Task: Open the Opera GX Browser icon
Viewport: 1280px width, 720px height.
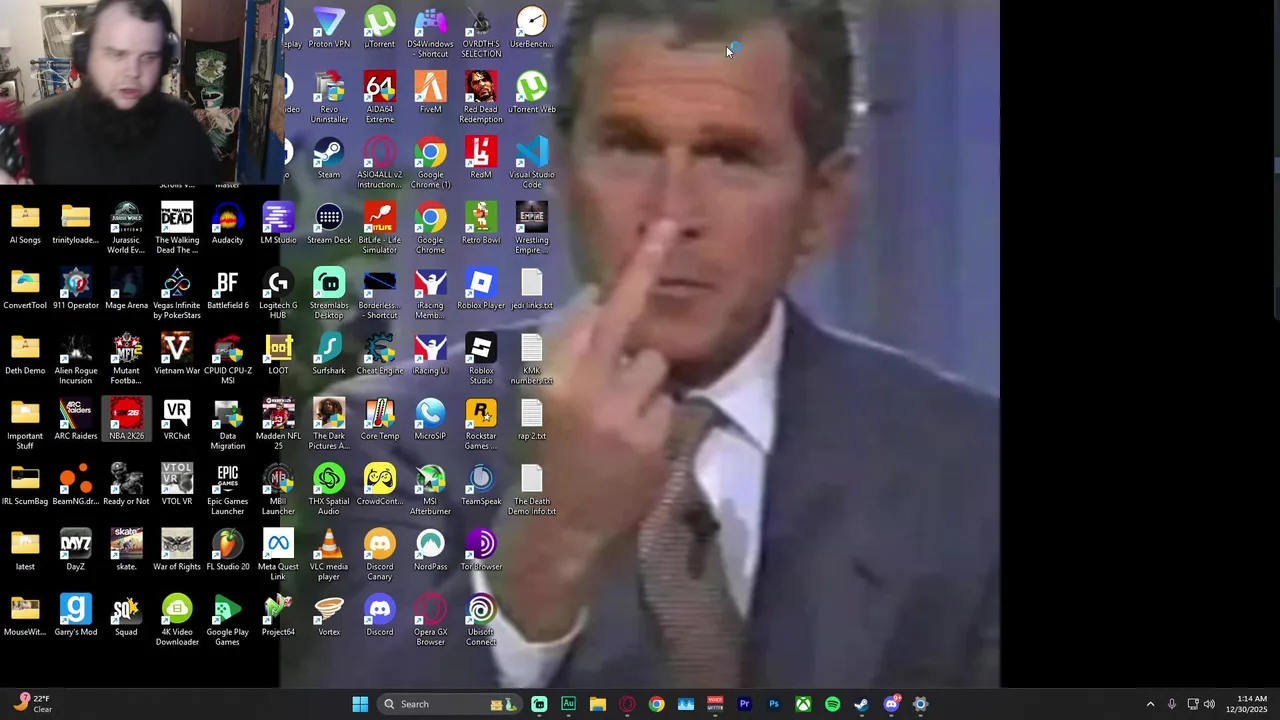Action: [431, 620]
